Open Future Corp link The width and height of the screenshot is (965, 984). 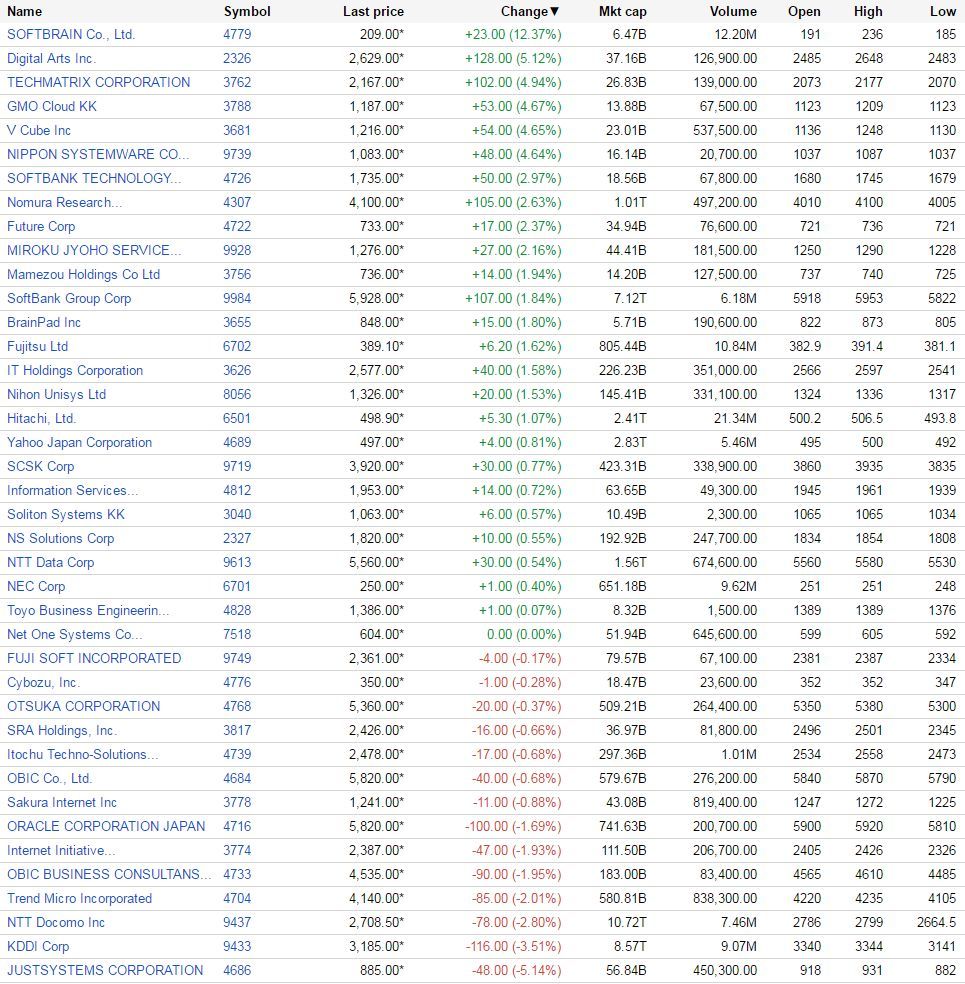[x=41, y=227]
